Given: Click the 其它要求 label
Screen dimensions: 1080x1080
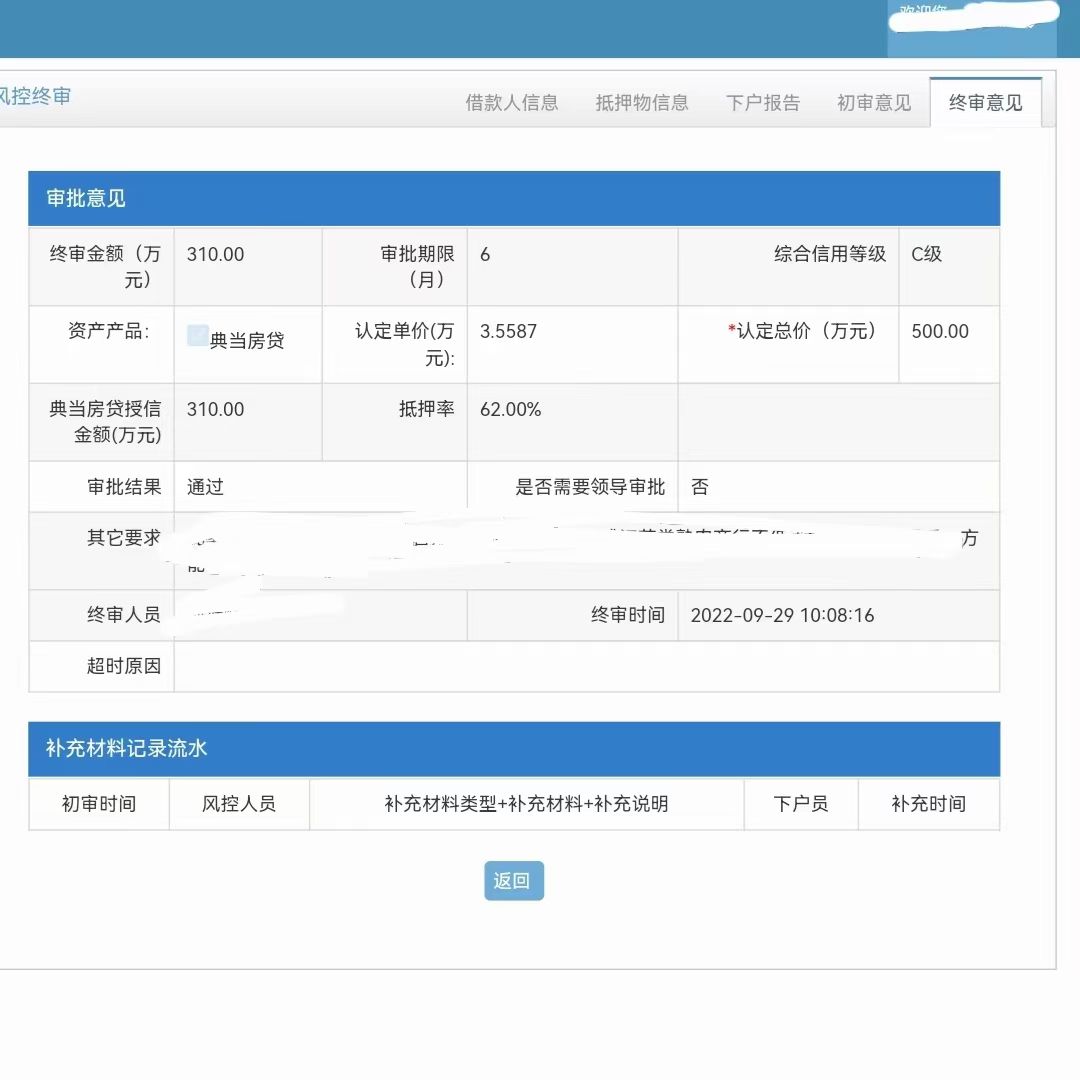Looking at the screenshot, I should [x=124, y=537].
